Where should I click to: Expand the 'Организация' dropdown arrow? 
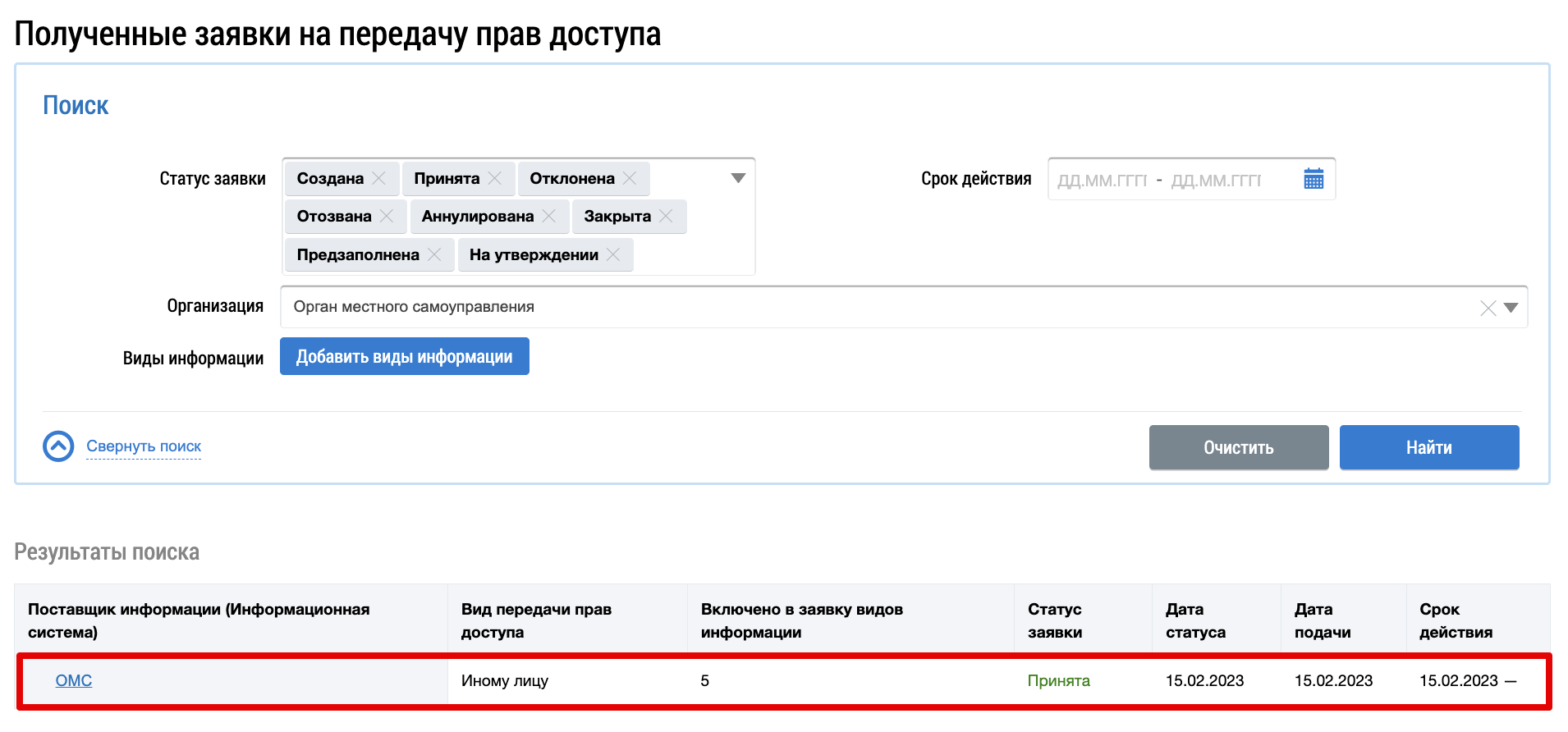1511,308
